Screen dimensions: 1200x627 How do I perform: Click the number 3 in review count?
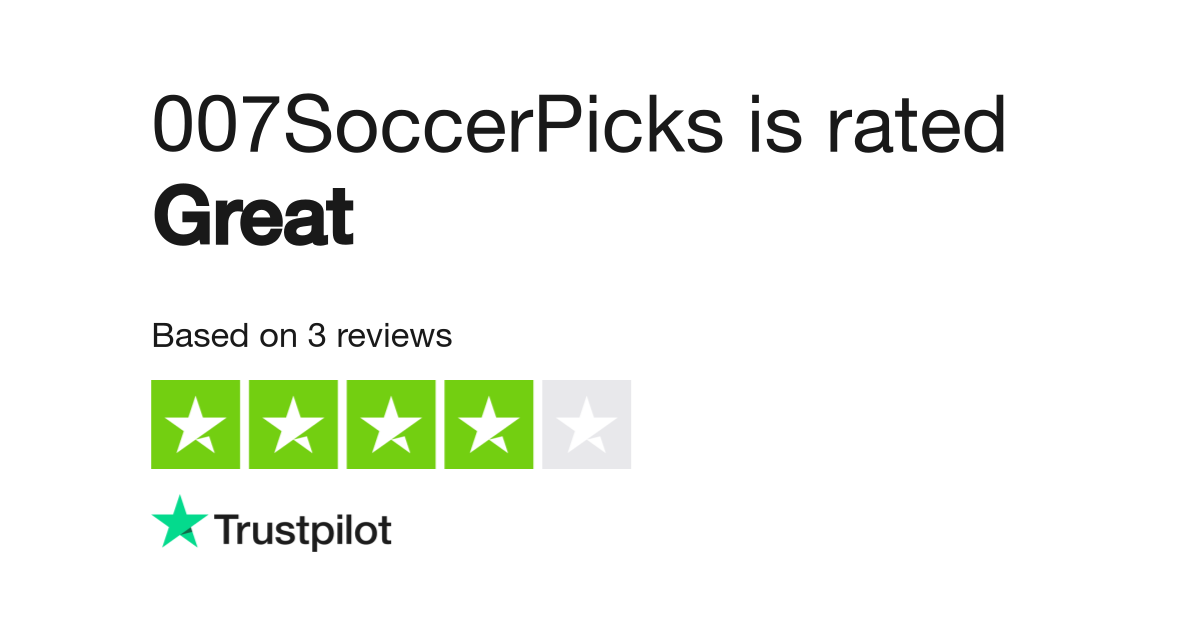click(316, 336)
